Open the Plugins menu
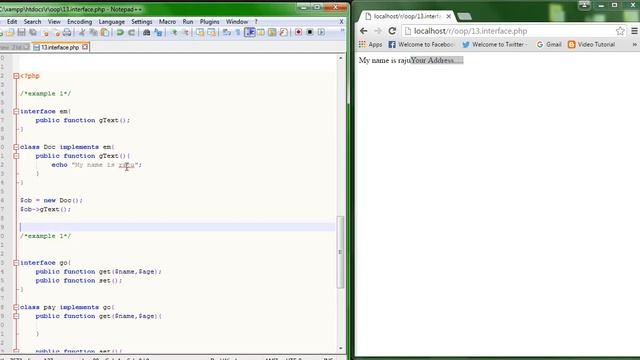 (209, 22)
